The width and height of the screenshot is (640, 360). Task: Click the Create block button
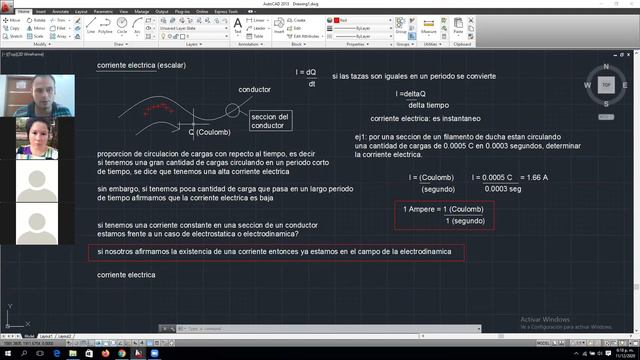297,20
